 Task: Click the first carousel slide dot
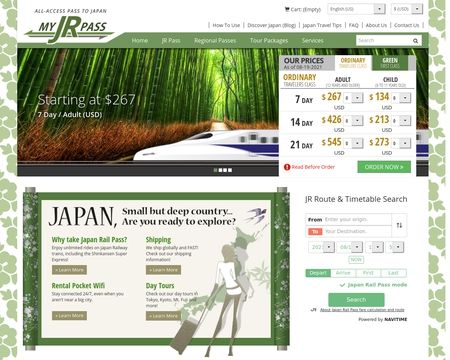[x=215, y=170]
